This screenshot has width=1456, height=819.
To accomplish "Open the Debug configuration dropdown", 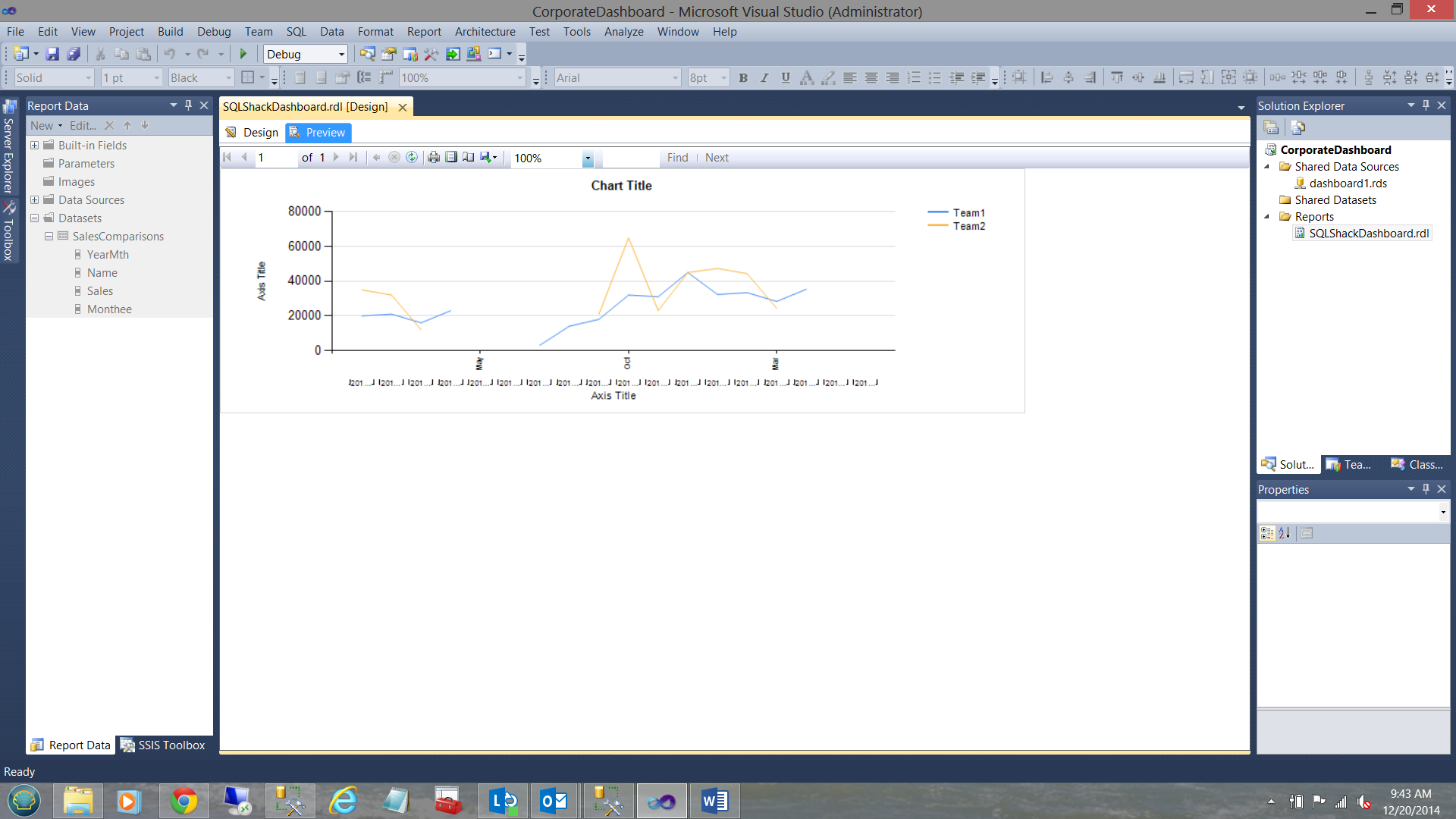I will (x=341, y=55).
